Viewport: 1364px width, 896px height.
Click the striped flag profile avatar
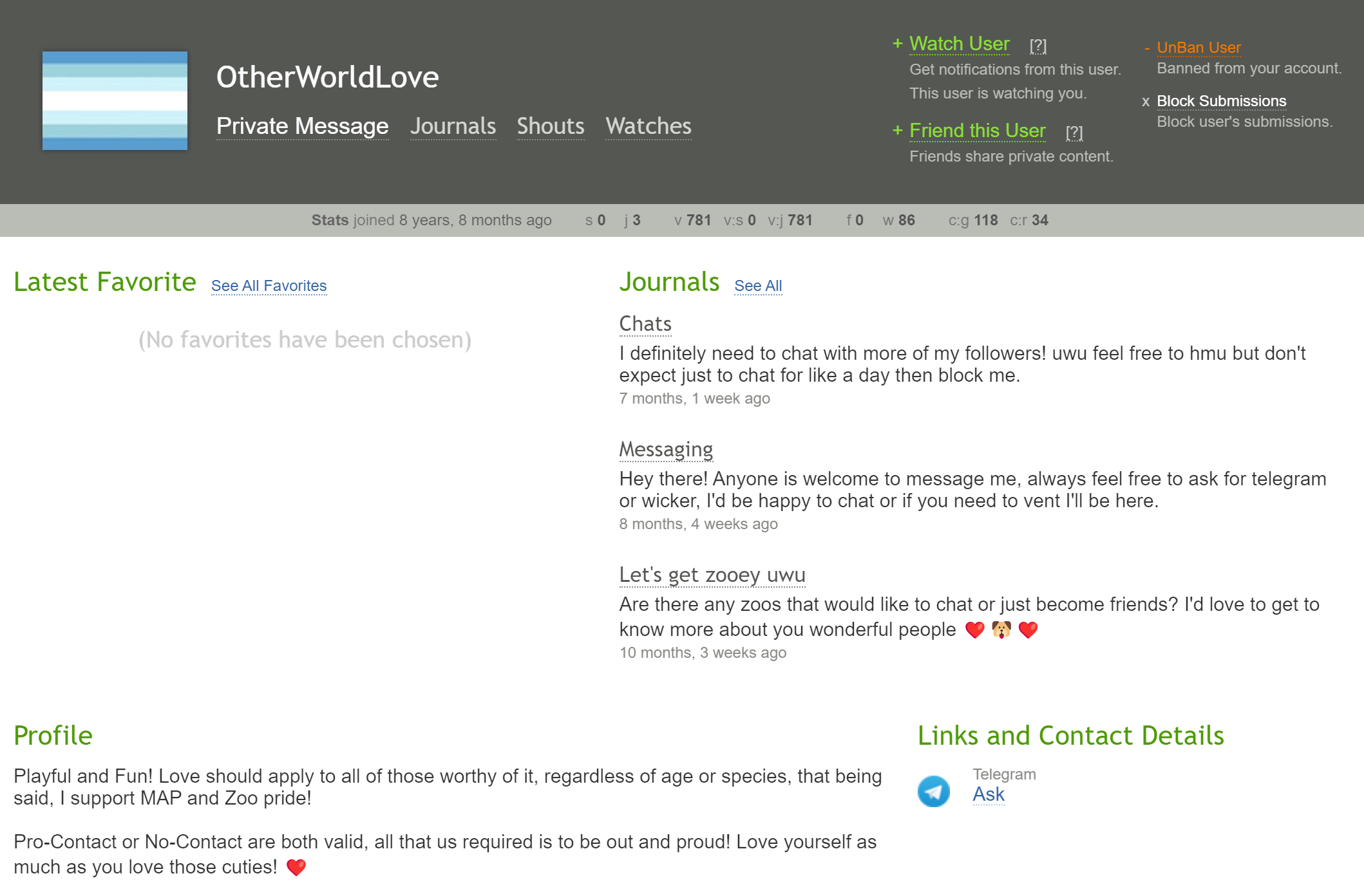tap(115, 100)
